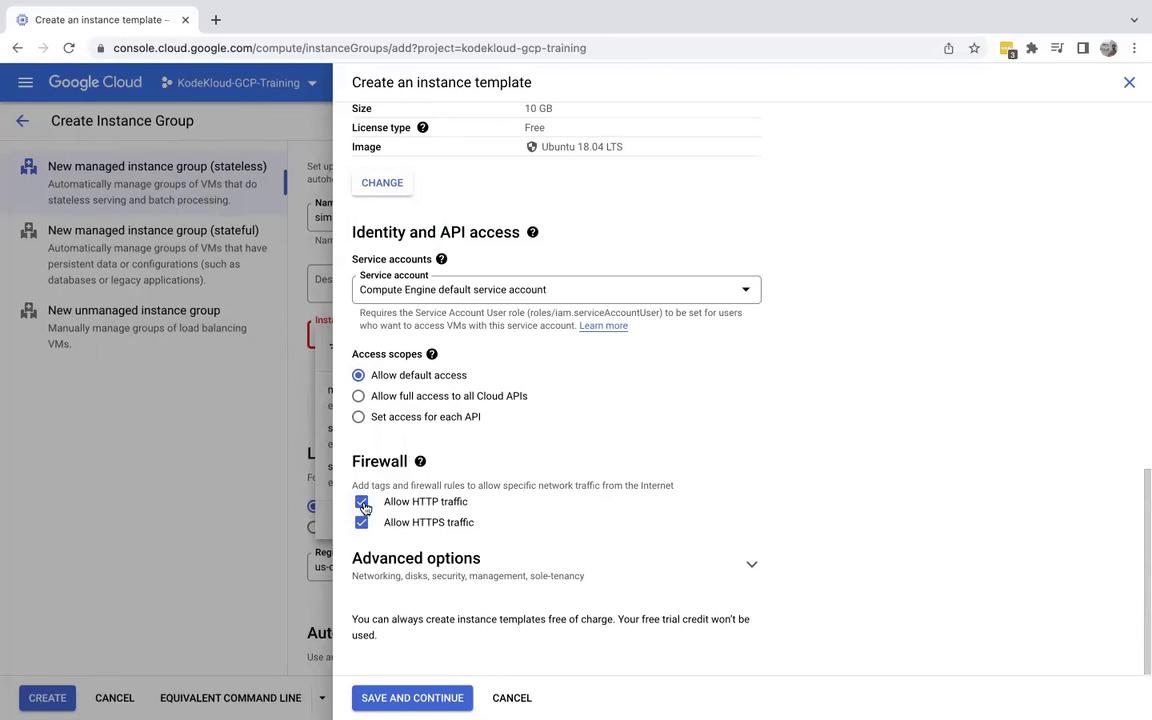The image size is (1152, 720).
Task: Click the back arrow beside Create Instance Group
Action: click(22, 121)
